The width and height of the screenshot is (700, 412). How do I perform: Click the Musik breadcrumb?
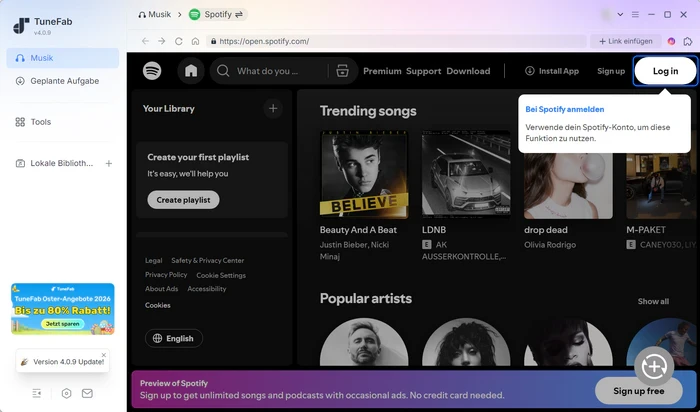[154, 14]
